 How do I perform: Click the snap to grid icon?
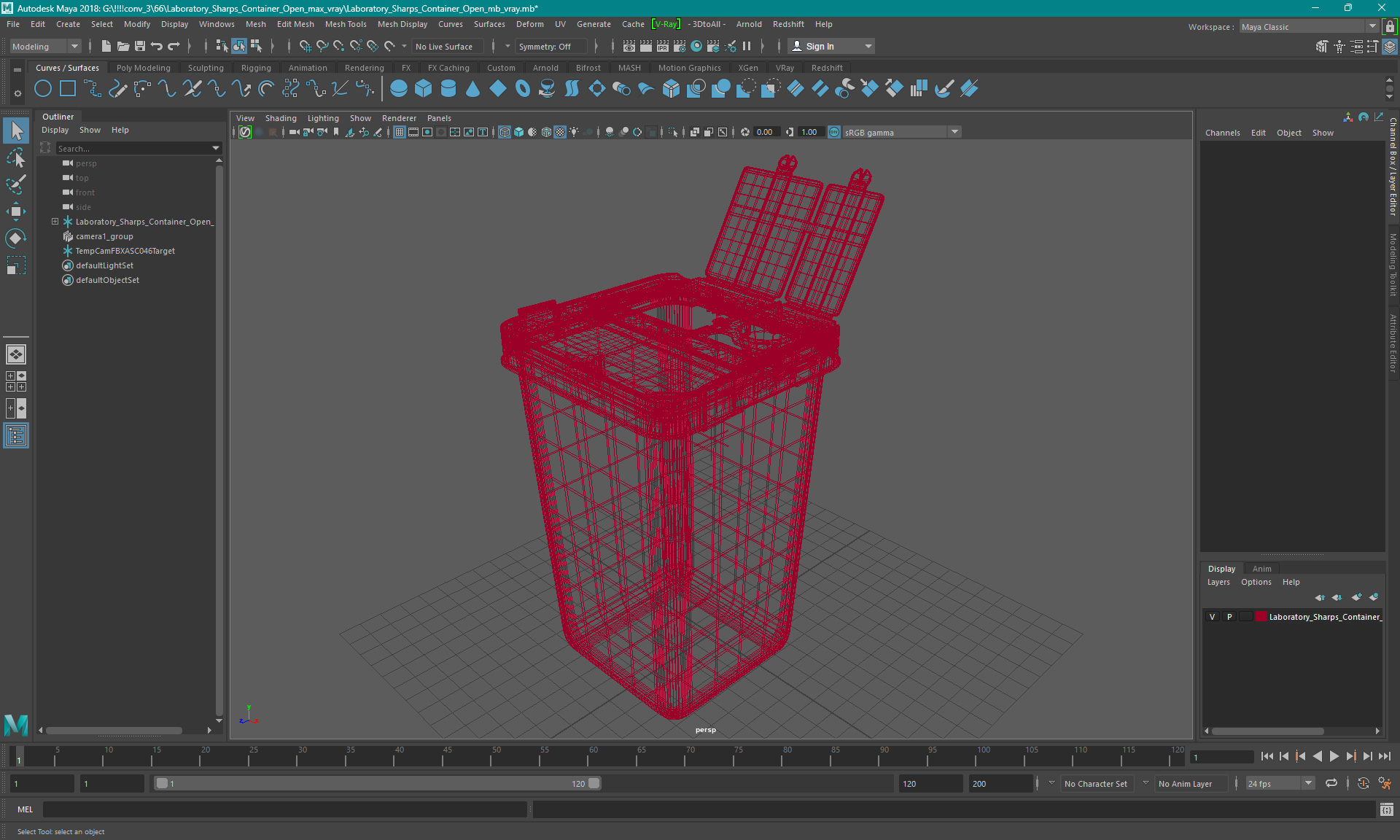tap(305, 46)
